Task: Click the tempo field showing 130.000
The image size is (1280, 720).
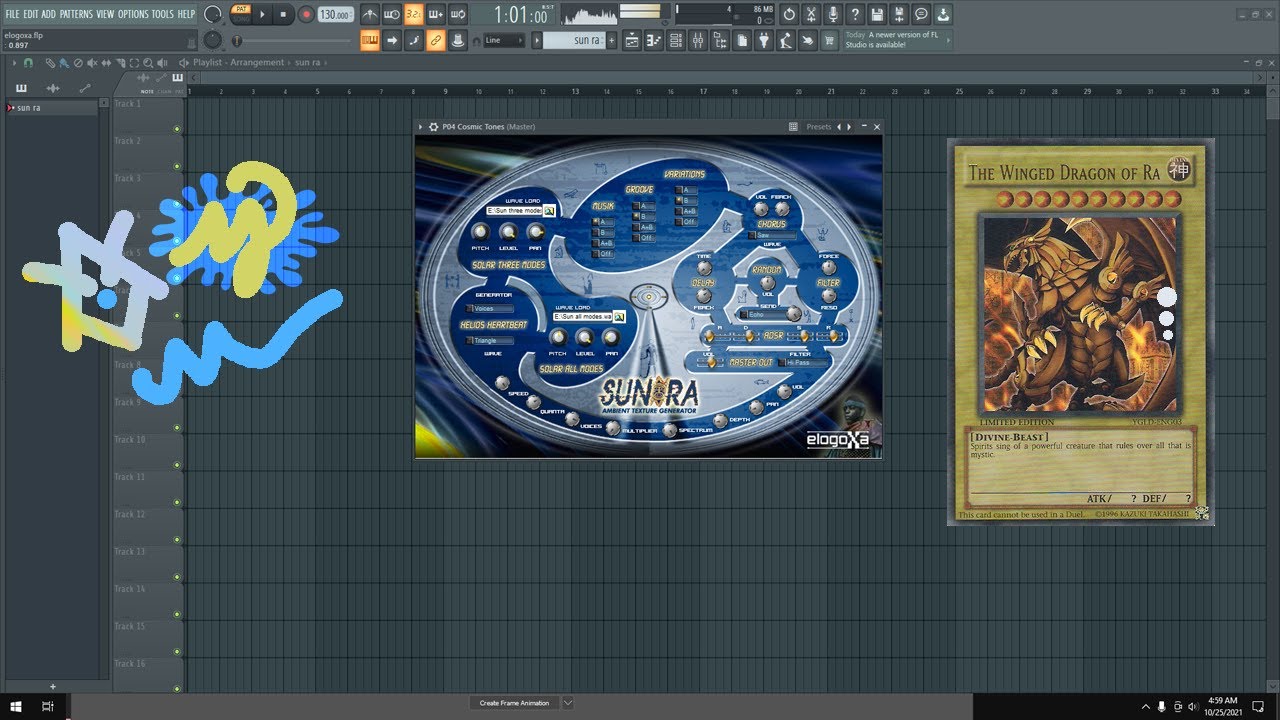Action: pyautogui.click(x=336, y=15)
